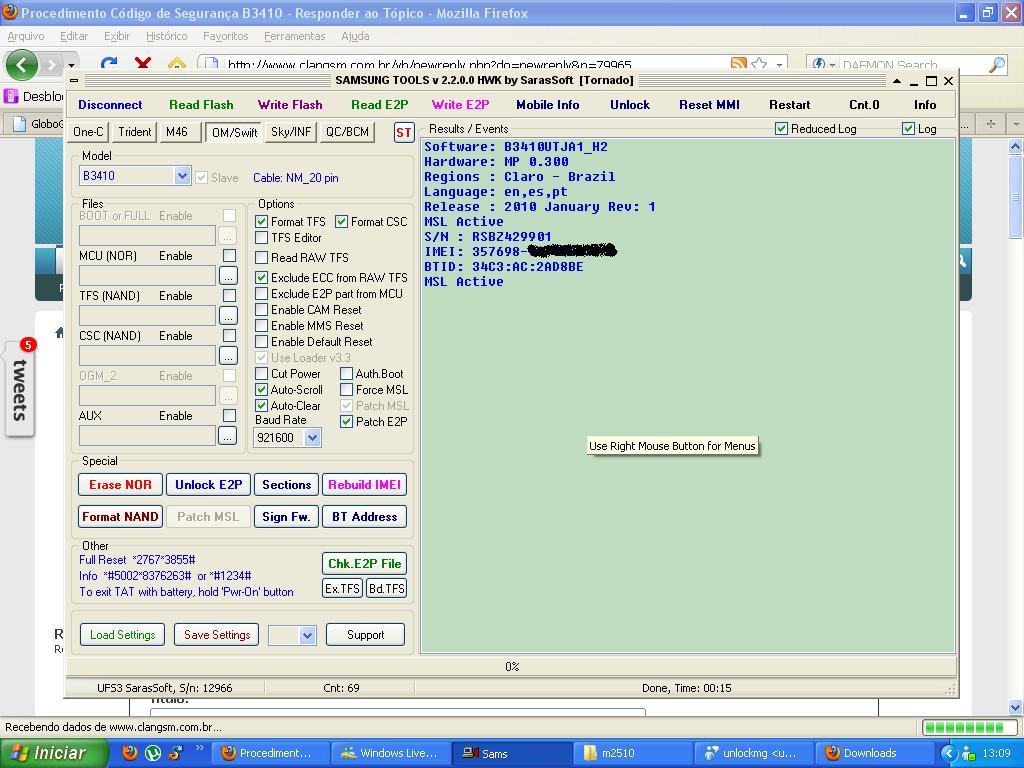Open the Histórico menu
Screen dimensions: 1024x768
click(x=167, y=36)
